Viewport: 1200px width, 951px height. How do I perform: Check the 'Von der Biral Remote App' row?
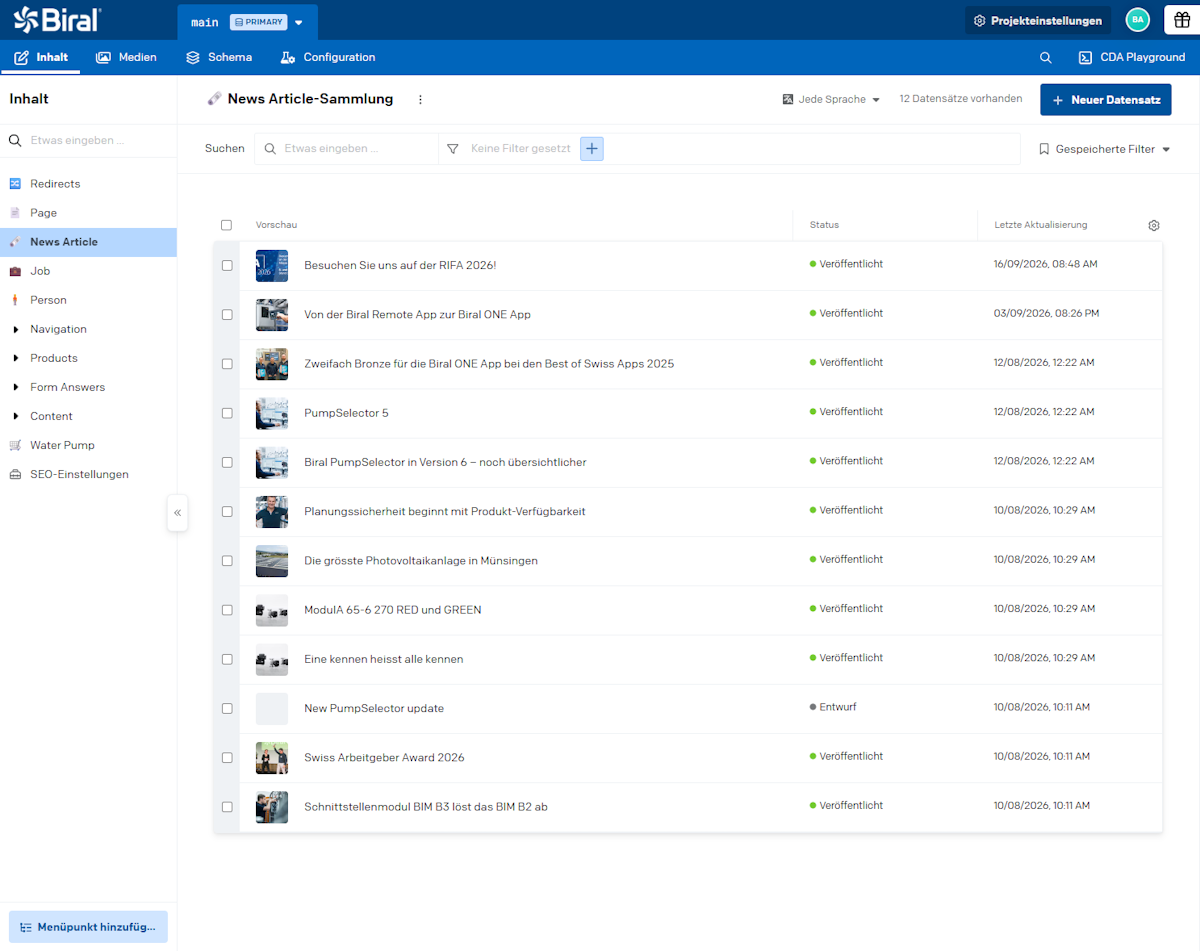tap(227, 315)
